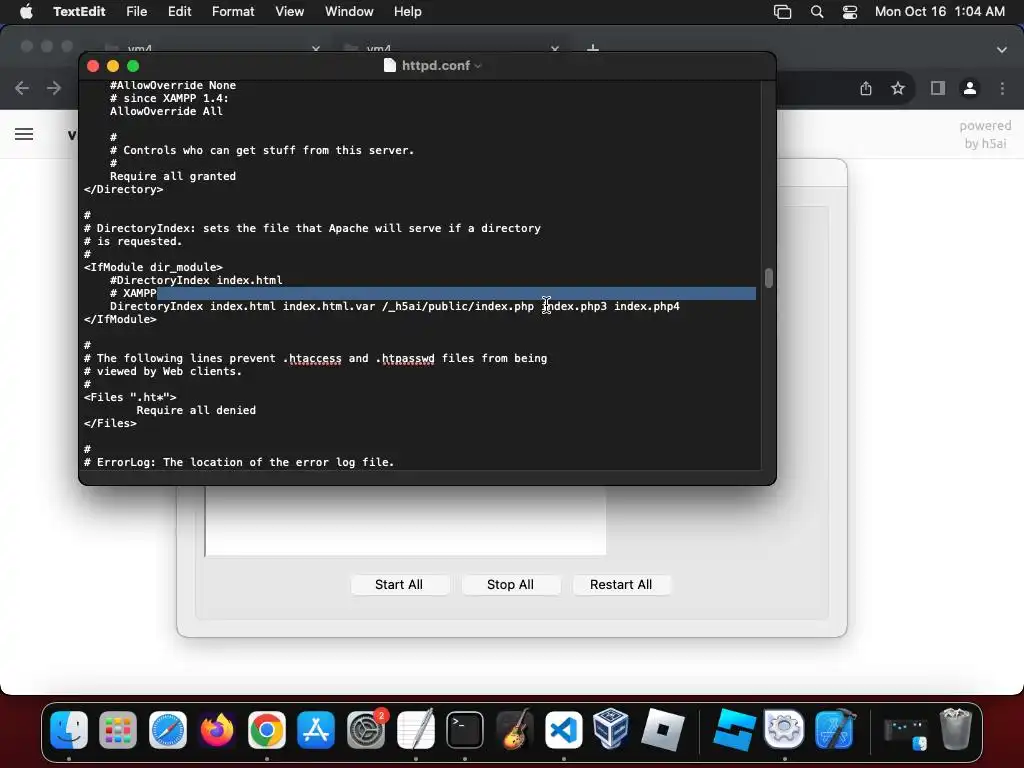The image size is (1024, 768).
Task: Open Xcode from the Dock
Action: pyautogui.click(x=835, y=729)
